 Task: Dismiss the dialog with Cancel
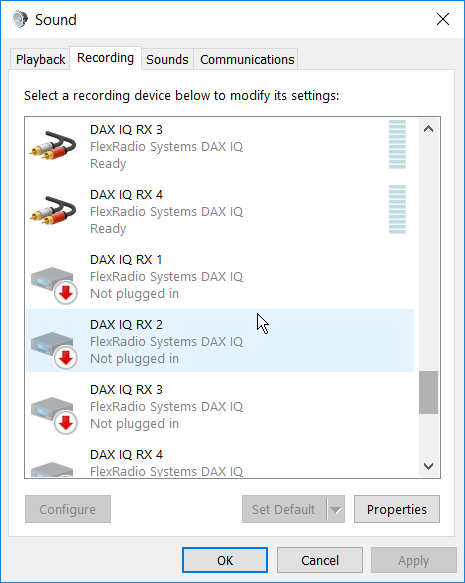[x=320, y=560]
